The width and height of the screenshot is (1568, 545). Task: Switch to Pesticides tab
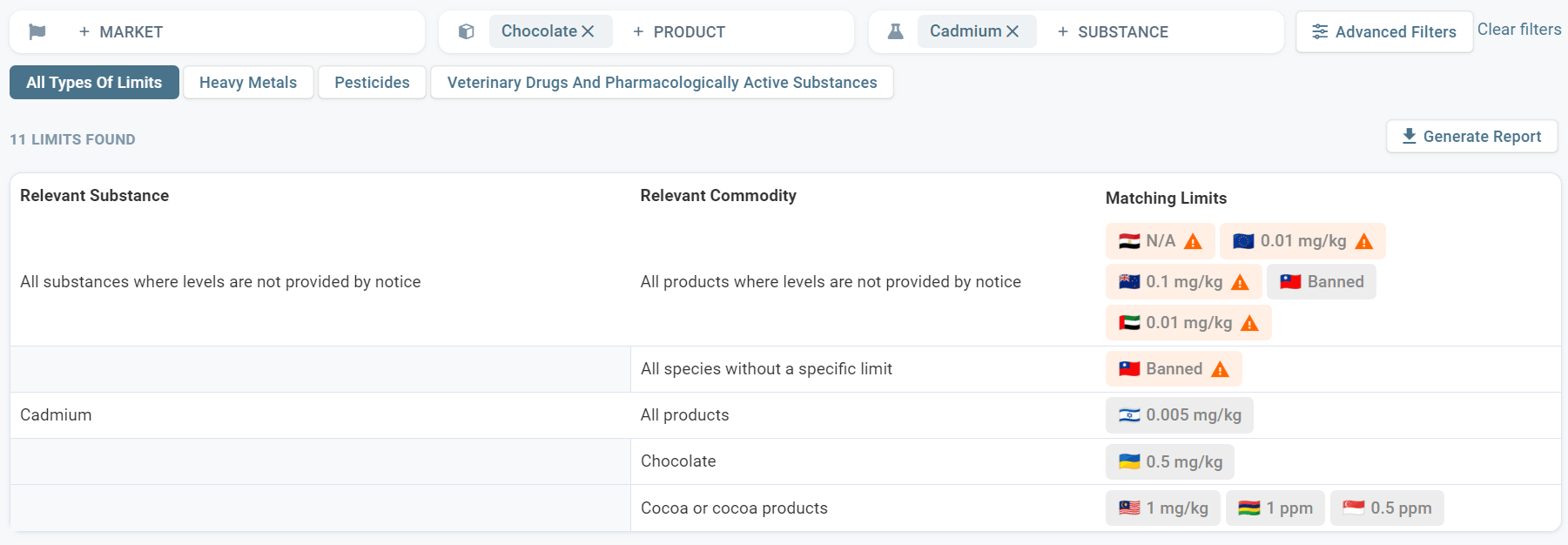pyautogui.click(x=372, y=83)
